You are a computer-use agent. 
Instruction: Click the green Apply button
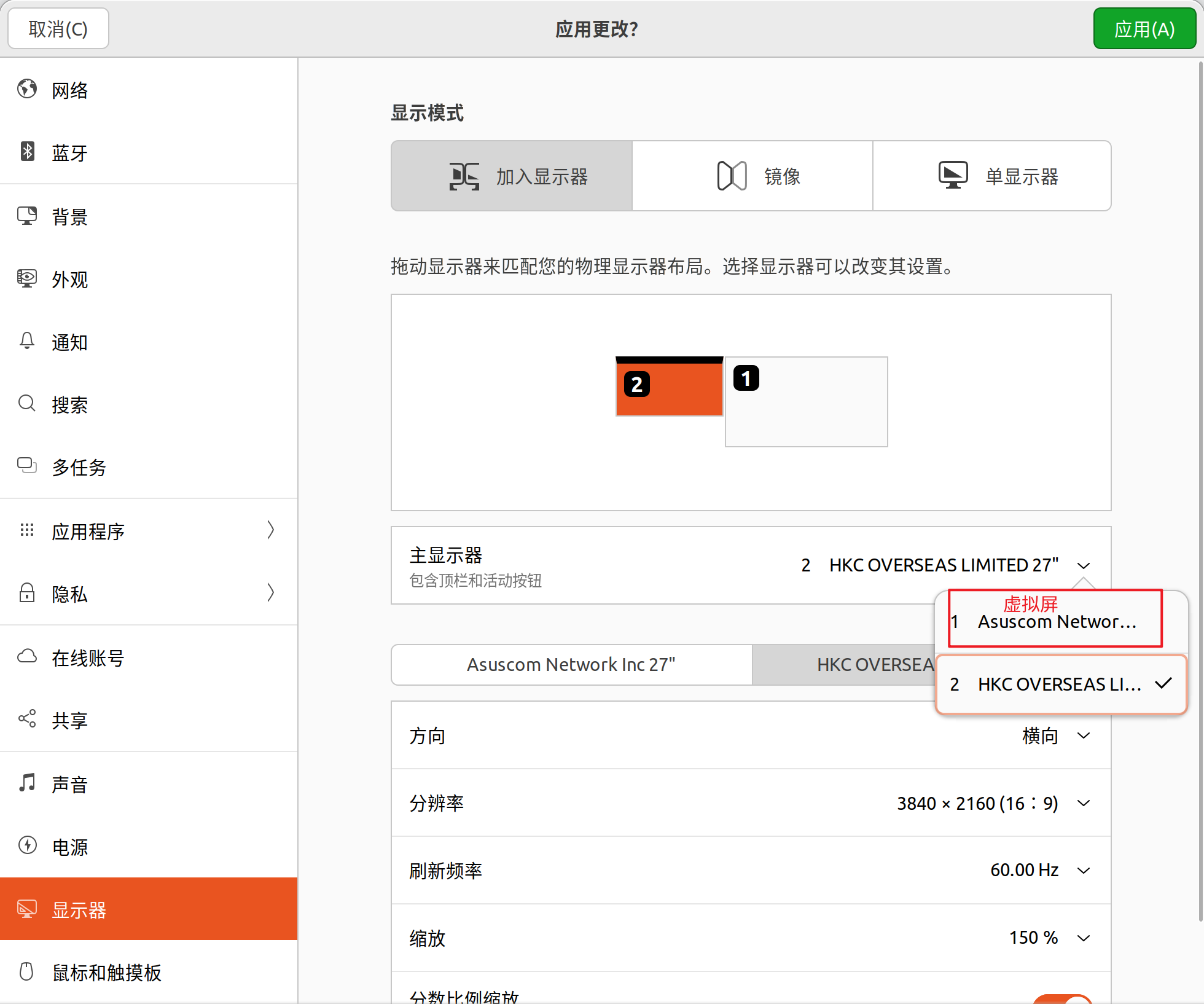click(1144, 29)
